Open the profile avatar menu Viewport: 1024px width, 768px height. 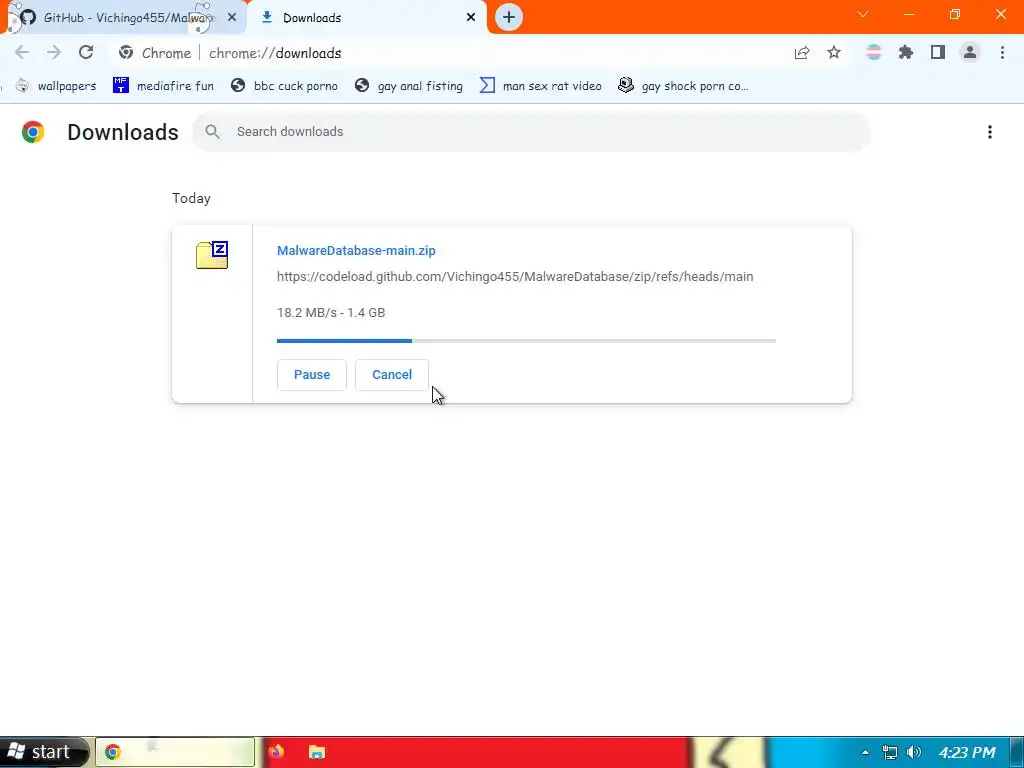pyautogui.click(x=970, y=53)
